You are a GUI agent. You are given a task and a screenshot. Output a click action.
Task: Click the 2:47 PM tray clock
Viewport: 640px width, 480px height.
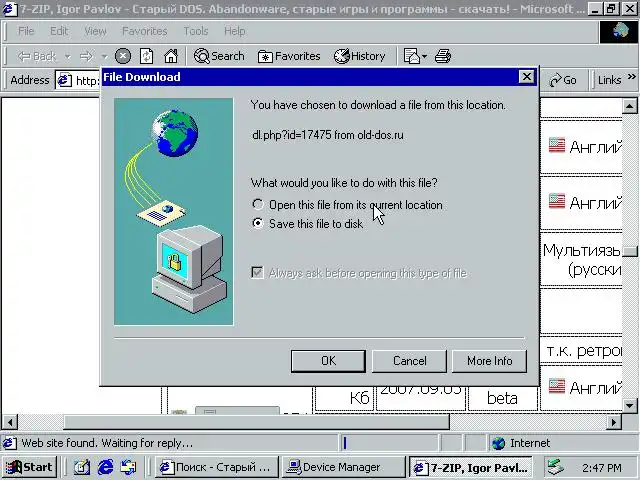tap(602, 468)
